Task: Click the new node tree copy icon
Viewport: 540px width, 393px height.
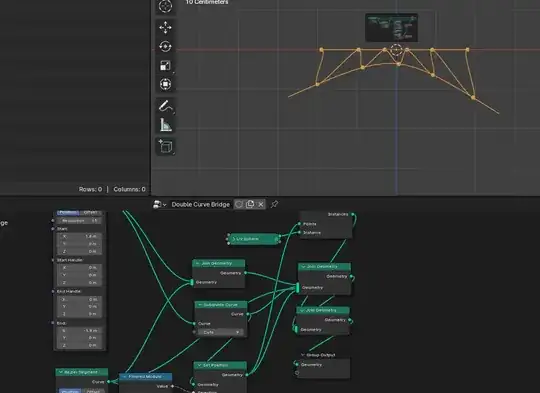Action: click(250, 205)
